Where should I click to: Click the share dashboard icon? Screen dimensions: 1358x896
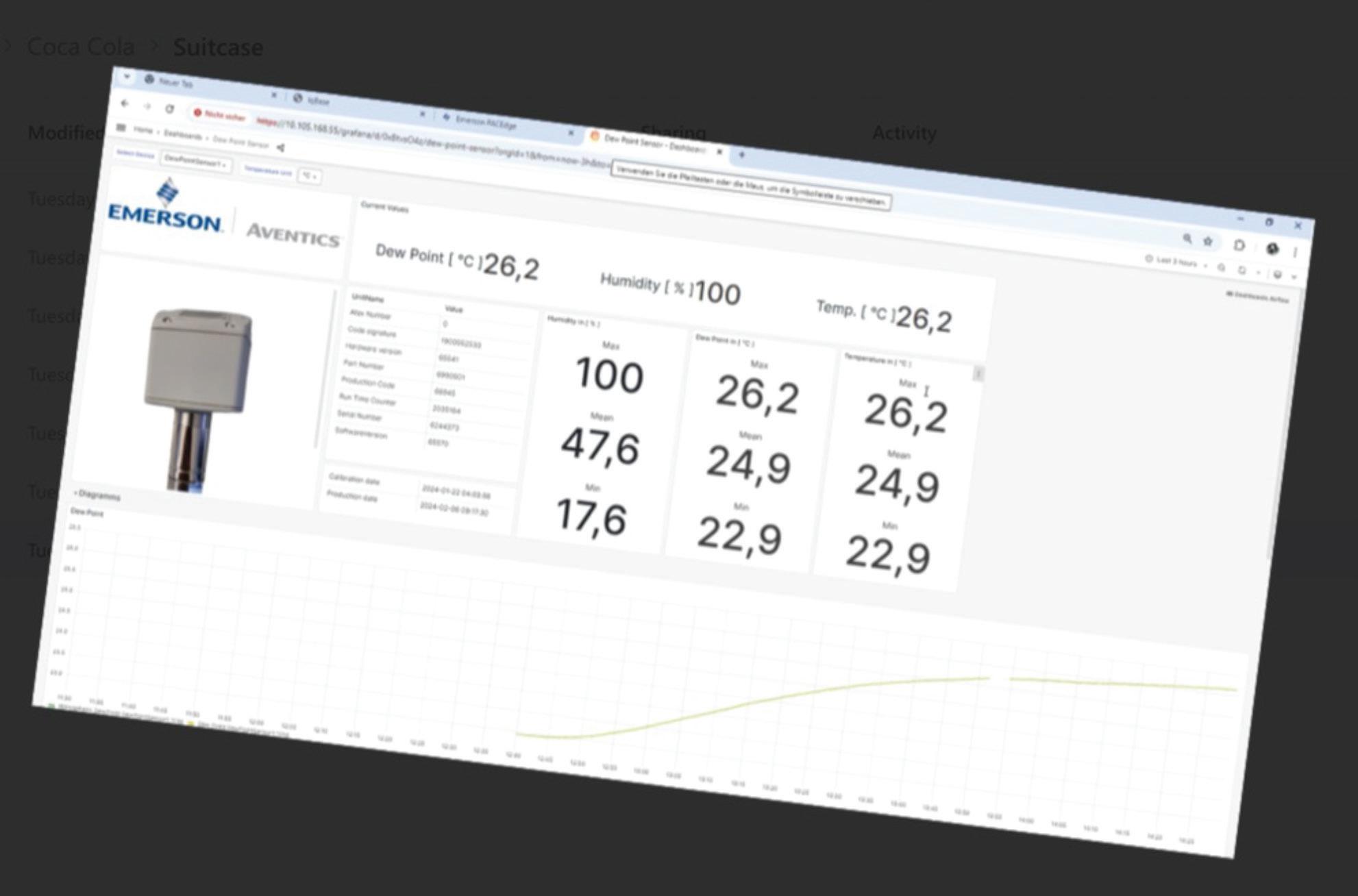280,147
